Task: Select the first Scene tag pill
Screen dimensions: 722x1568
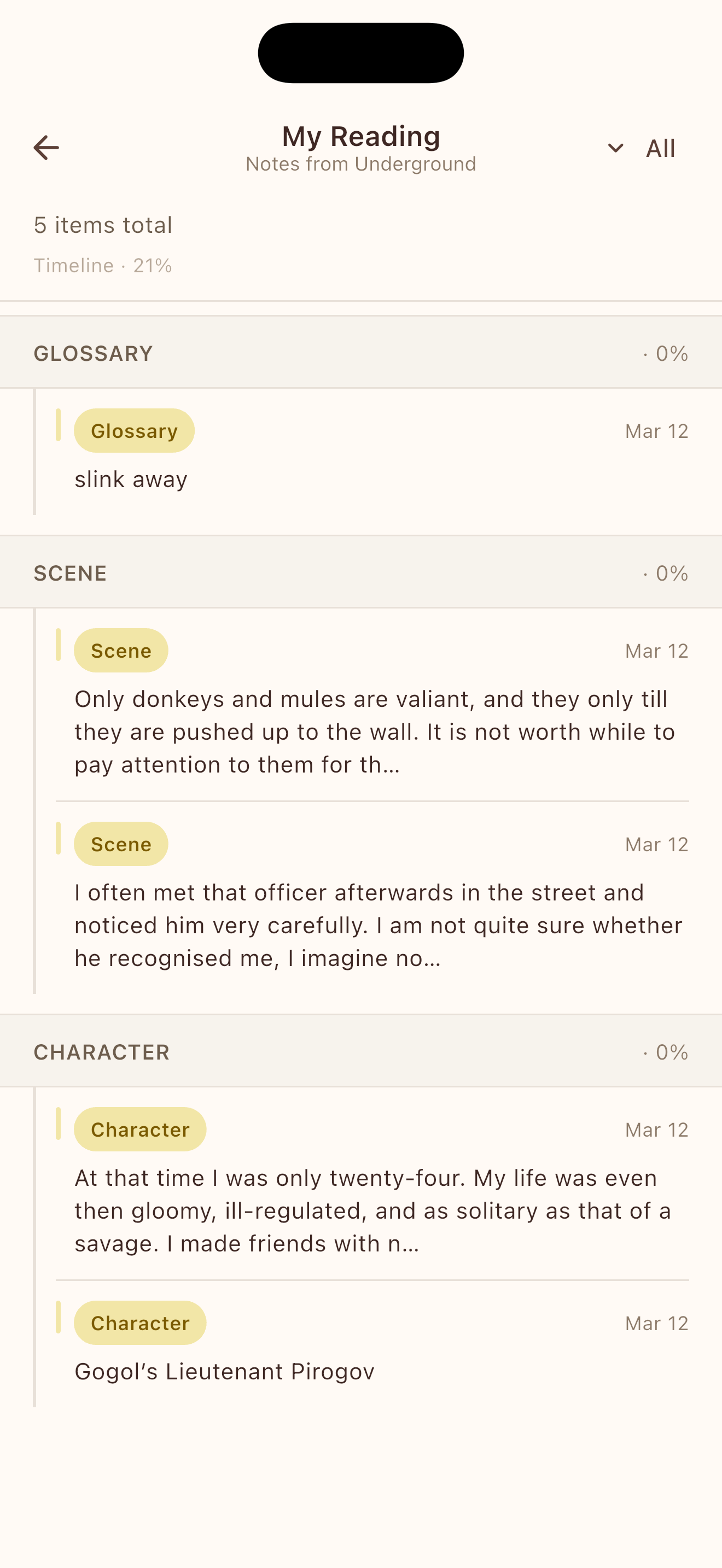Action: point(120,650)
